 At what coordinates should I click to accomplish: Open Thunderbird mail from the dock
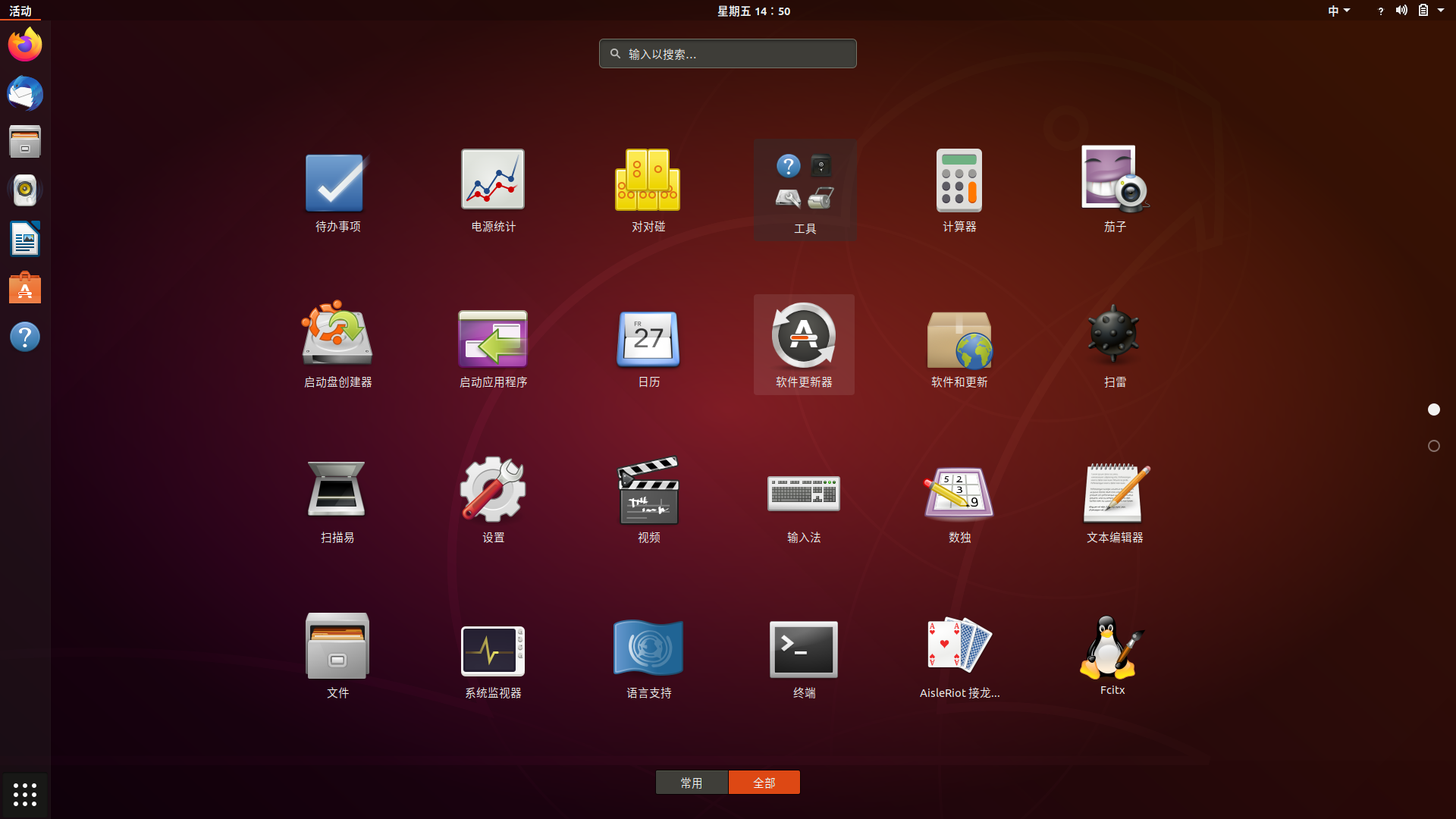(x=25, y=94)
